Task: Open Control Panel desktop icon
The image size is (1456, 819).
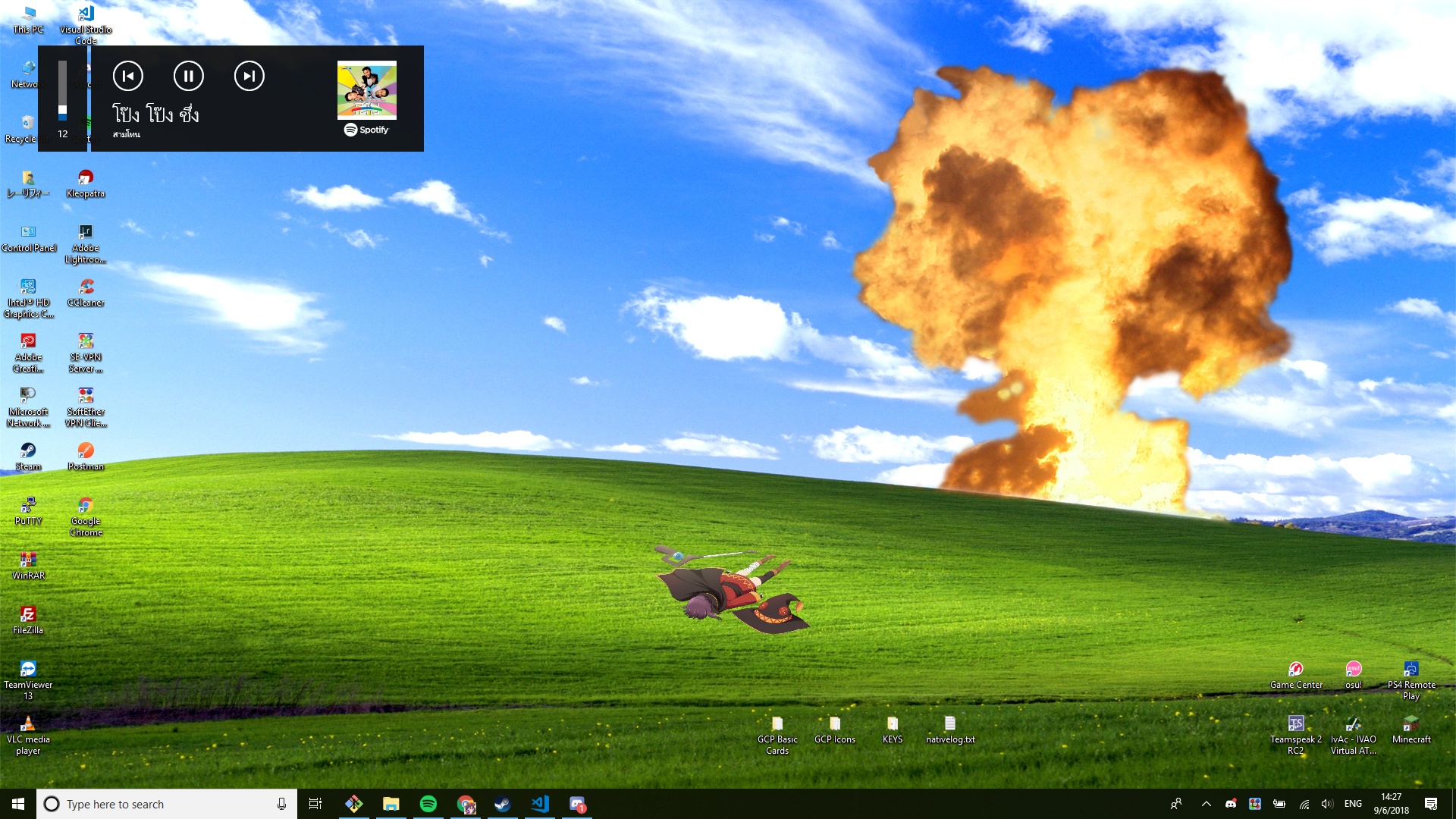Action: coord(29,237)
